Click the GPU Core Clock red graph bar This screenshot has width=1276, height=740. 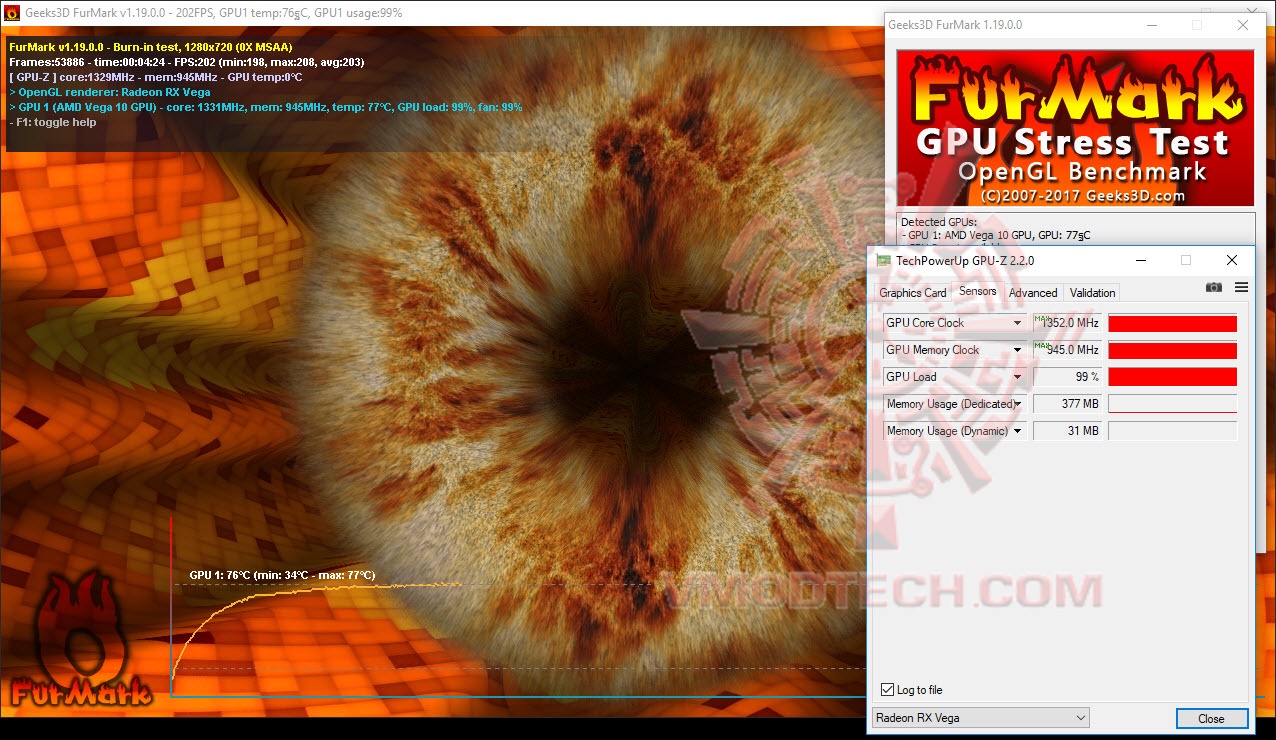tap(1172, 323)
